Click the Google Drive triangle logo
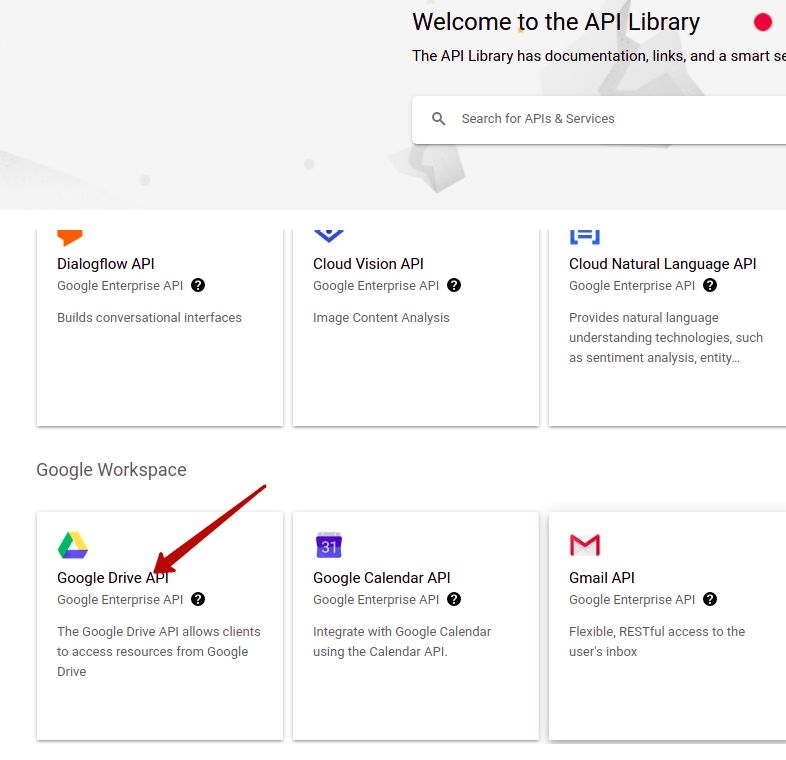Image resolution: width=786 pixels, height=760 pixels. click(73, 545)
